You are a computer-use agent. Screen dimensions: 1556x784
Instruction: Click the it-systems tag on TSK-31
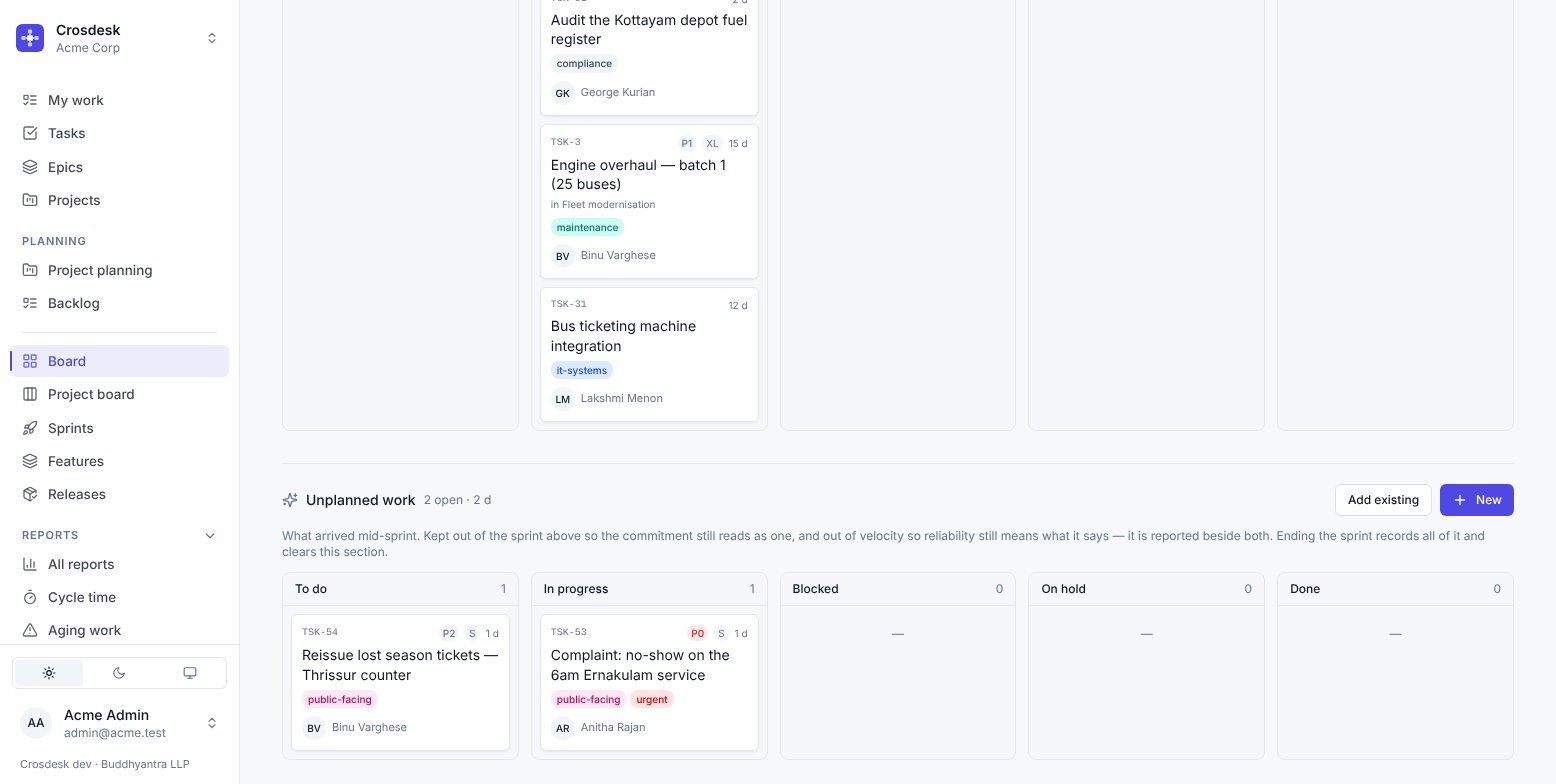[582, 371]
